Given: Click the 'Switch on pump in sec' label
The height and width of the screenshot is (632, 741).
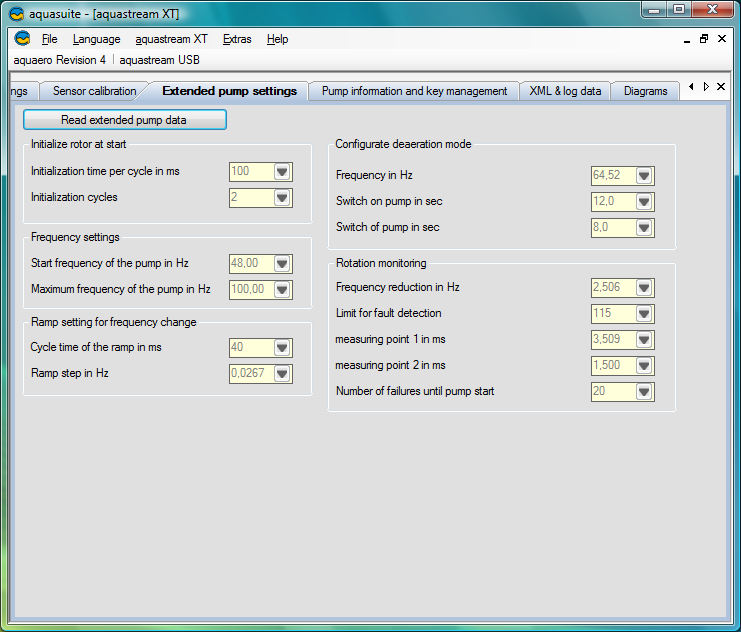Looking at the screenshot, I should click(x=389, y=201).
